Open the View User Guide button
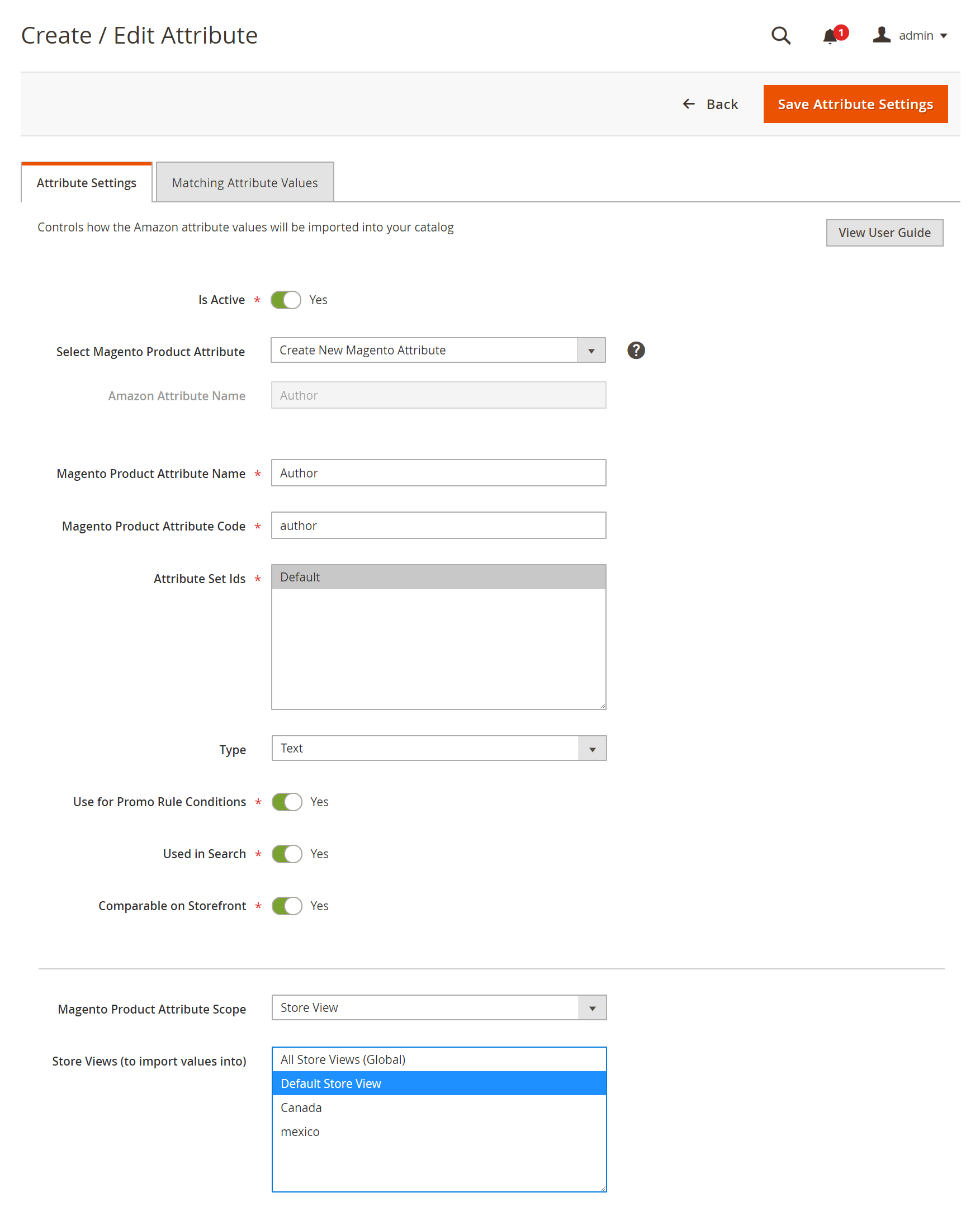Image resolution: width=980 pixels, height=1221 pixels. tap(884, 233)
